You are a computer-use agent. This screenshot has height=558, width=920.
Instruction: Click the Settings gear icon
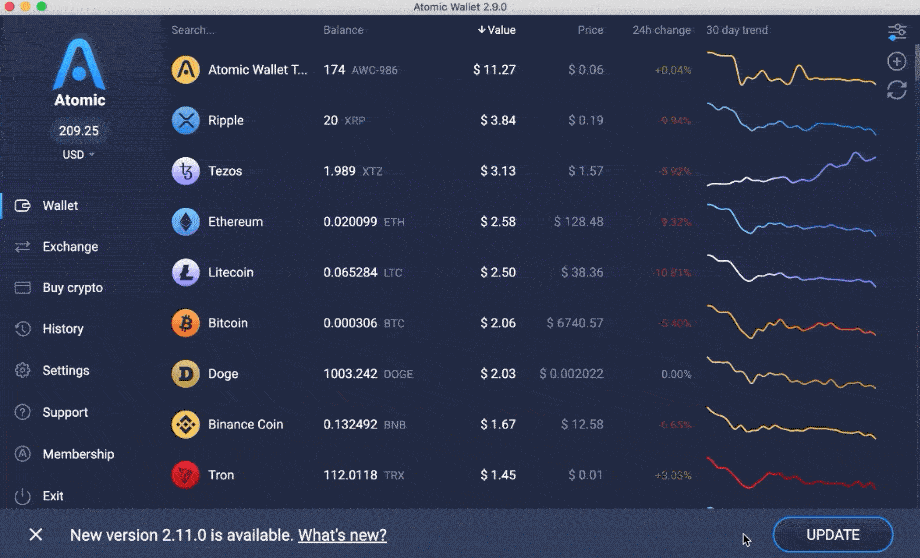[x=22, y=370]
